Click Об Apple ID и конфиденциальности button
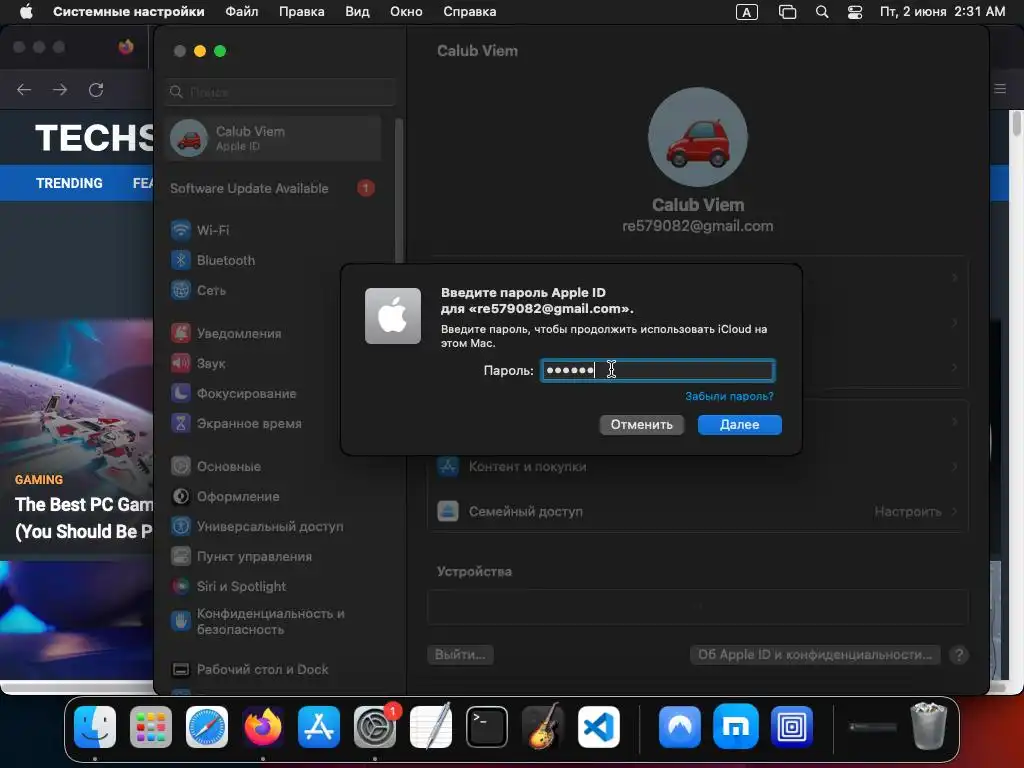The height and width of the screenshot is (768, 1024). pos(815,654)
